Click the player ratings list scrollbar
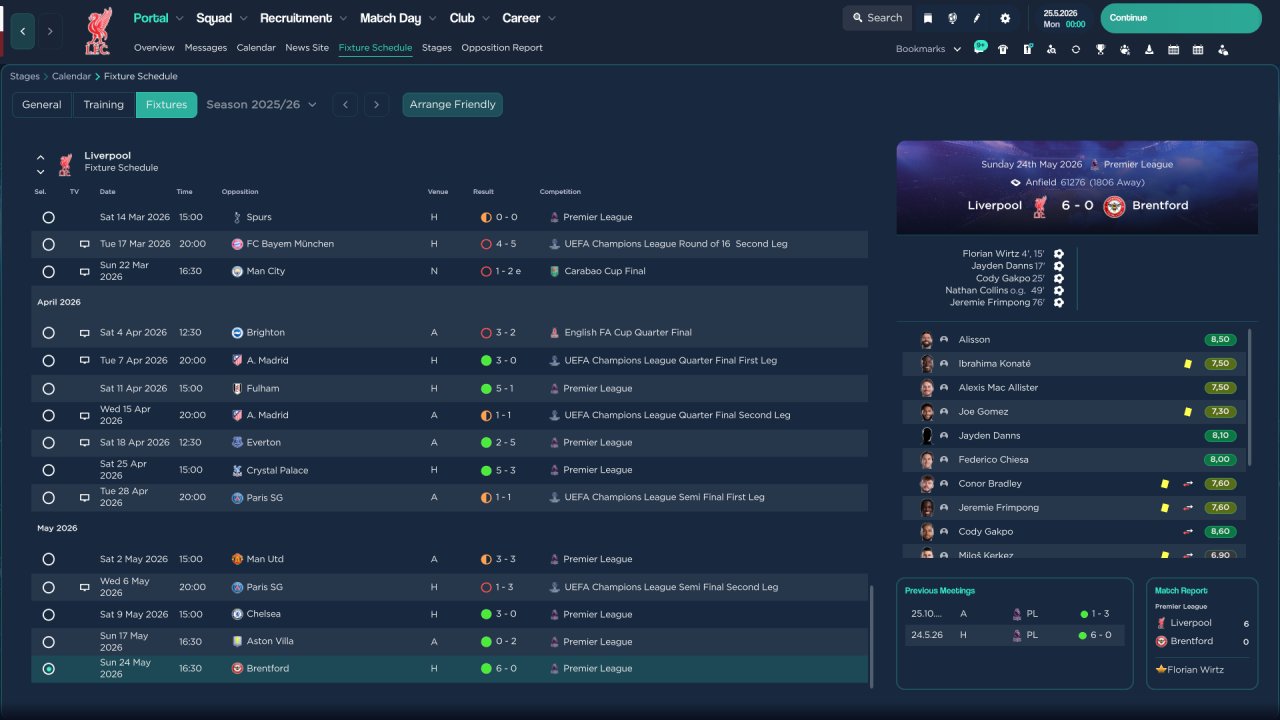 [x=1250, y=398]
